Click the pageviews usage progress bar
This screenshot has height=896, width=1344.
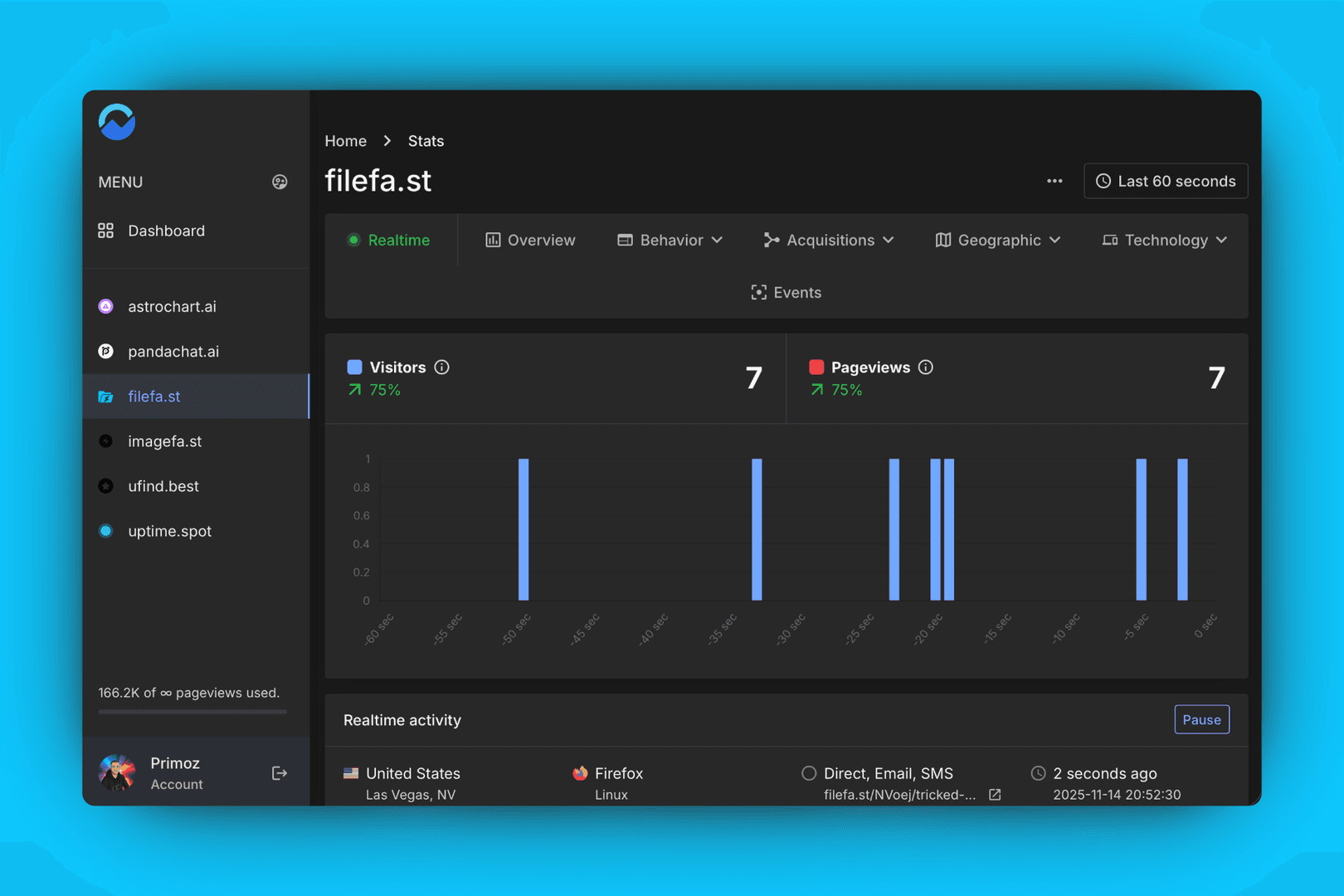pyautogui.click(x=191, y=712)
